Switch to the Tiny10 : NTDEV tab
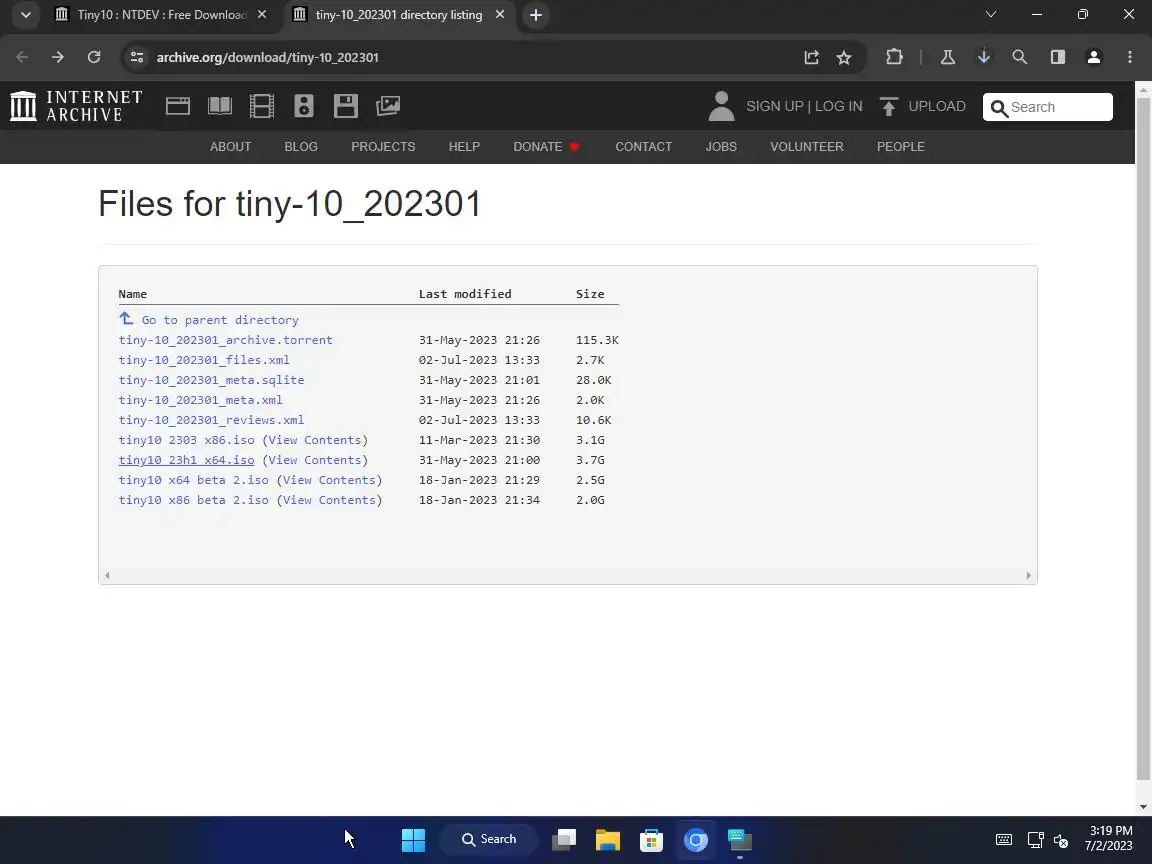 coord(162,15)
